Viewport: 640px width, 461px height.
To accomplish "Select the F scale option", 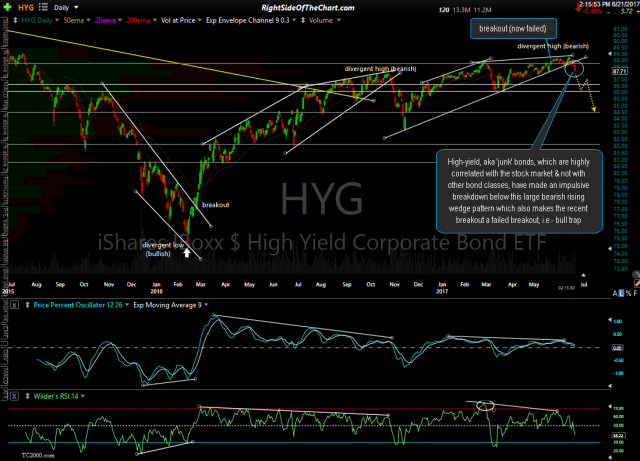I will [635, 293].
